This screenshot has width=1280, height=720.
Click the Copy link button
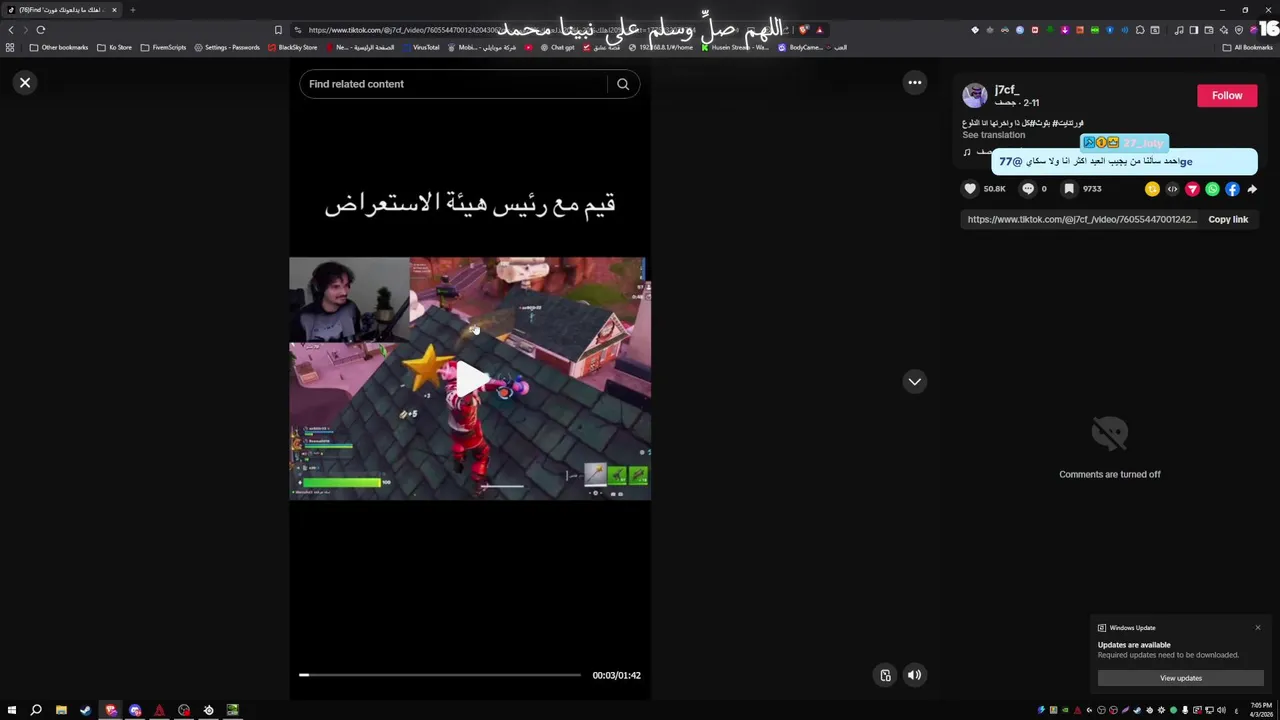[1228, 220]
